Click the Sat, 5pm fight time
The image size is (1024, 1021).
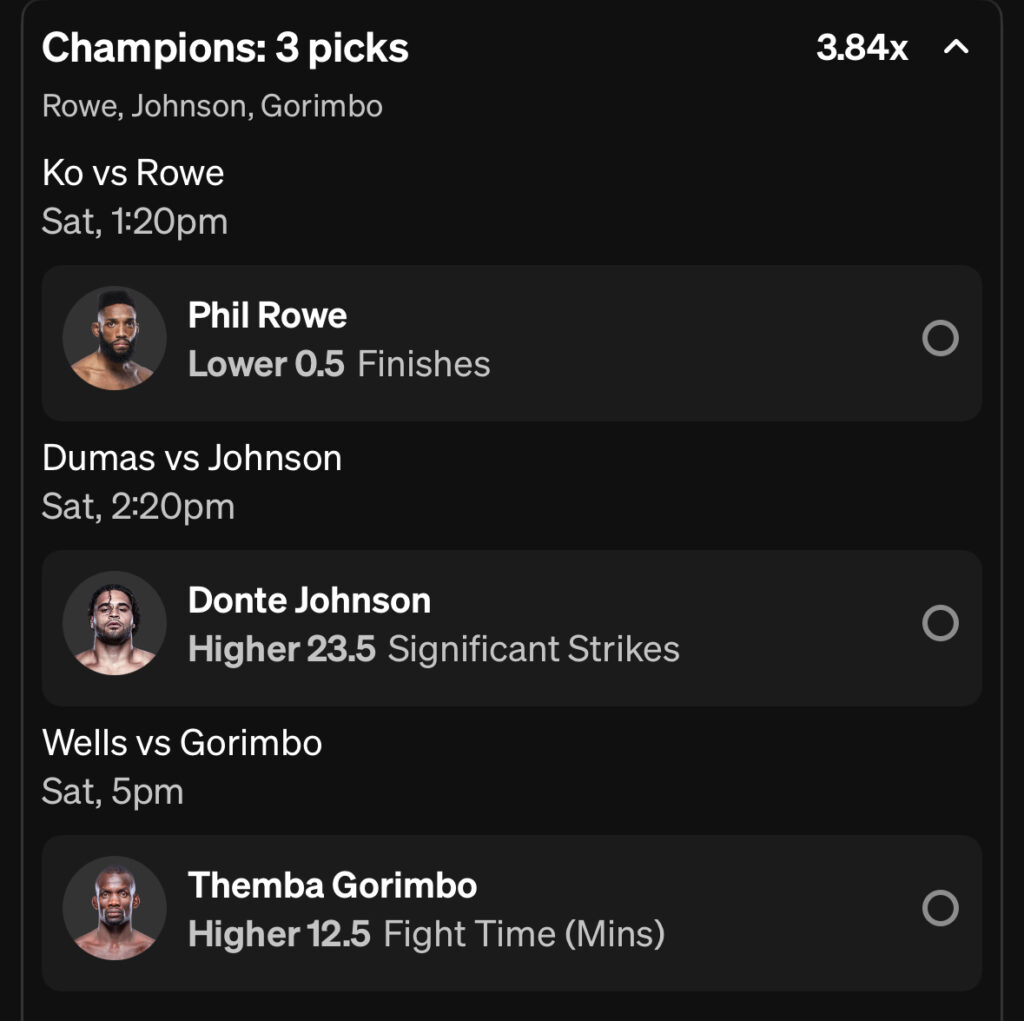coord(113,792)
